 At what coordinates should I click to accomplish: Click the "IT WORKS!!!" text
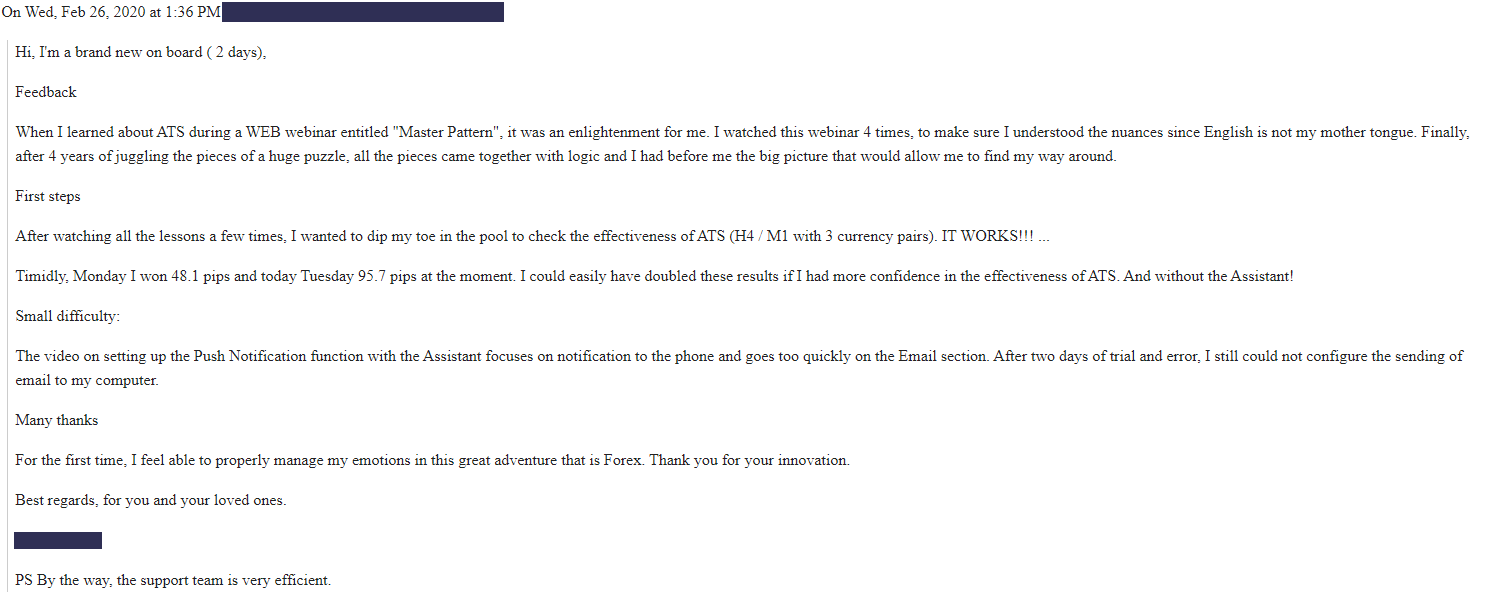(988, 236)
